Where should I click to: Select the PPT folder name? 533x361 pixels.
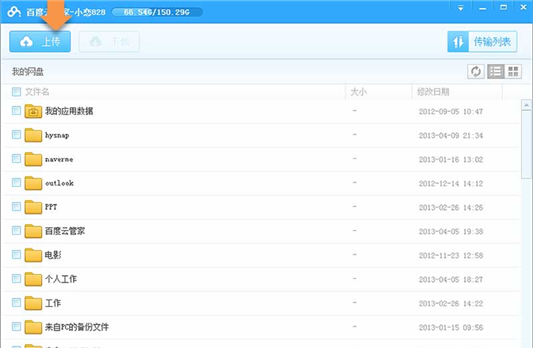pos(51,207)
